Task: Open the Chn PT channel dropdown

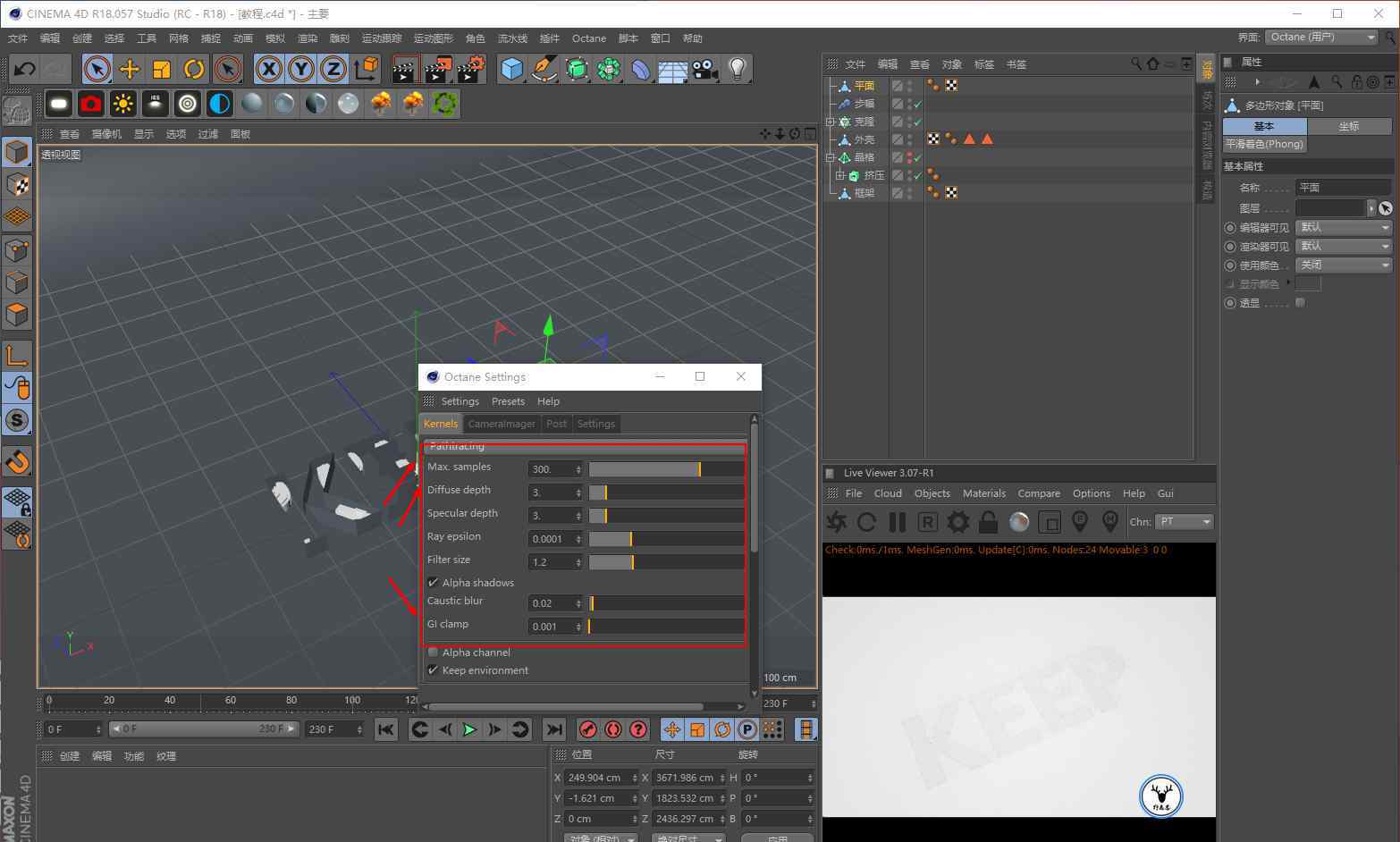Action: pos(1184,522)
